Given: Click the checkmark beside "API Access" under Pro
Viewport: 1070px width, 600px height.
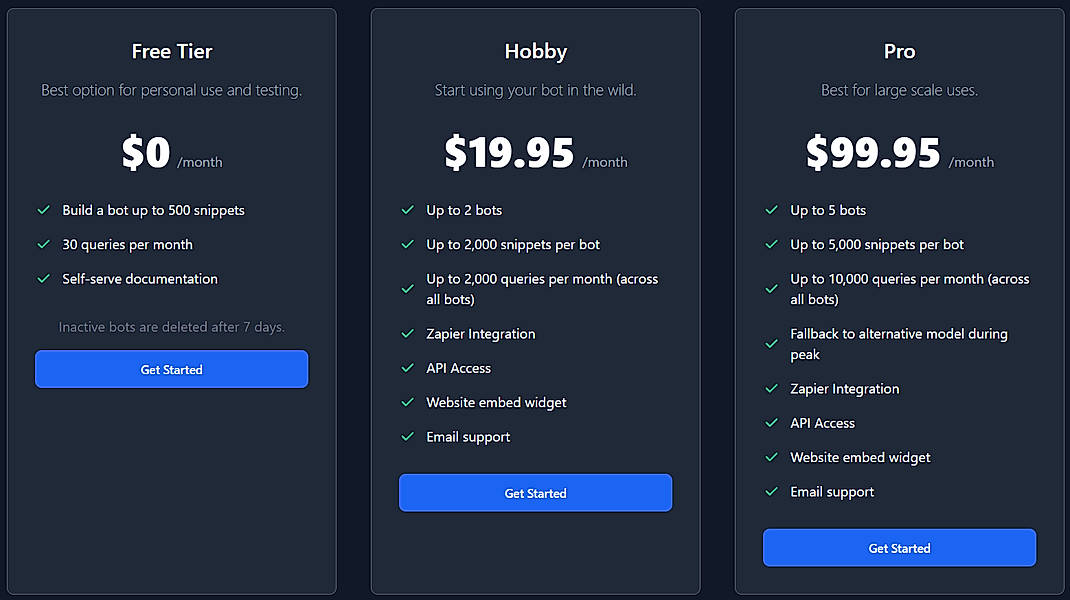Looking at the screenshot, I should pos(771,423).
